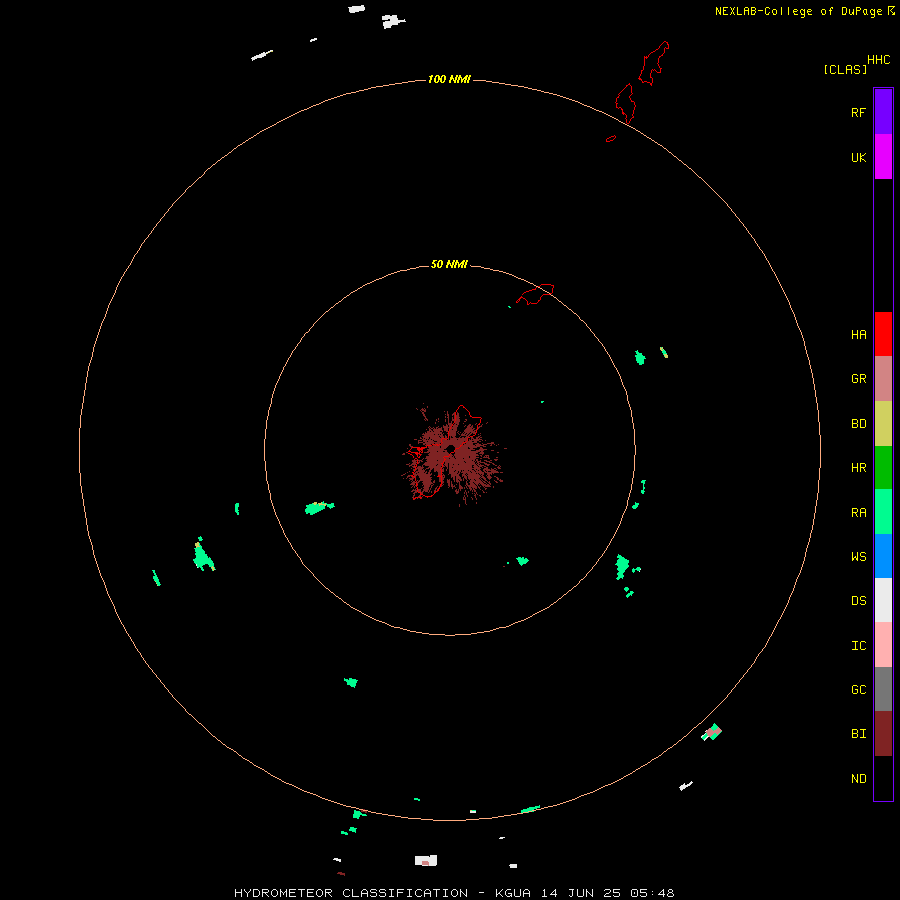Click the 50 NMI range ring label
Image resolution: width=900 pixels, height=900 pixels.
(x=449, y=265)
